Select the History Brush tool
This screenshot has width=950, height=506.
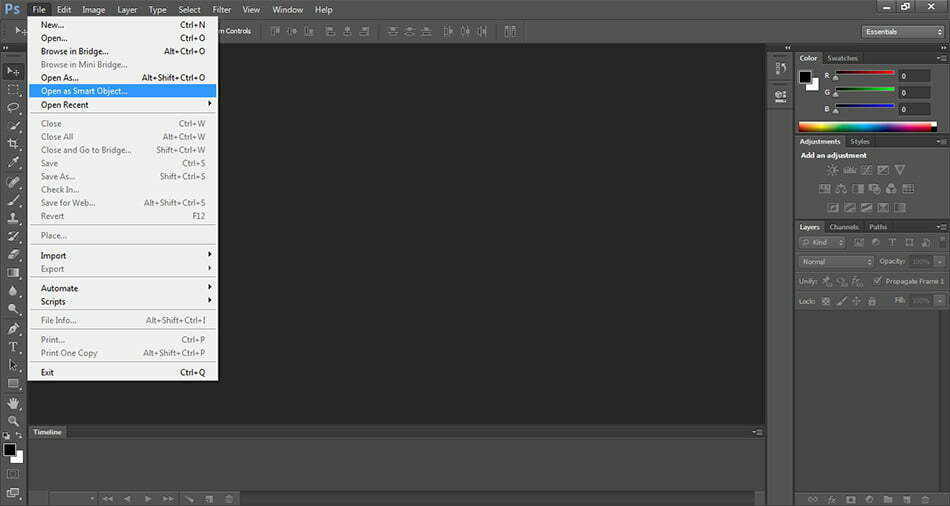(x=13, y=236)
